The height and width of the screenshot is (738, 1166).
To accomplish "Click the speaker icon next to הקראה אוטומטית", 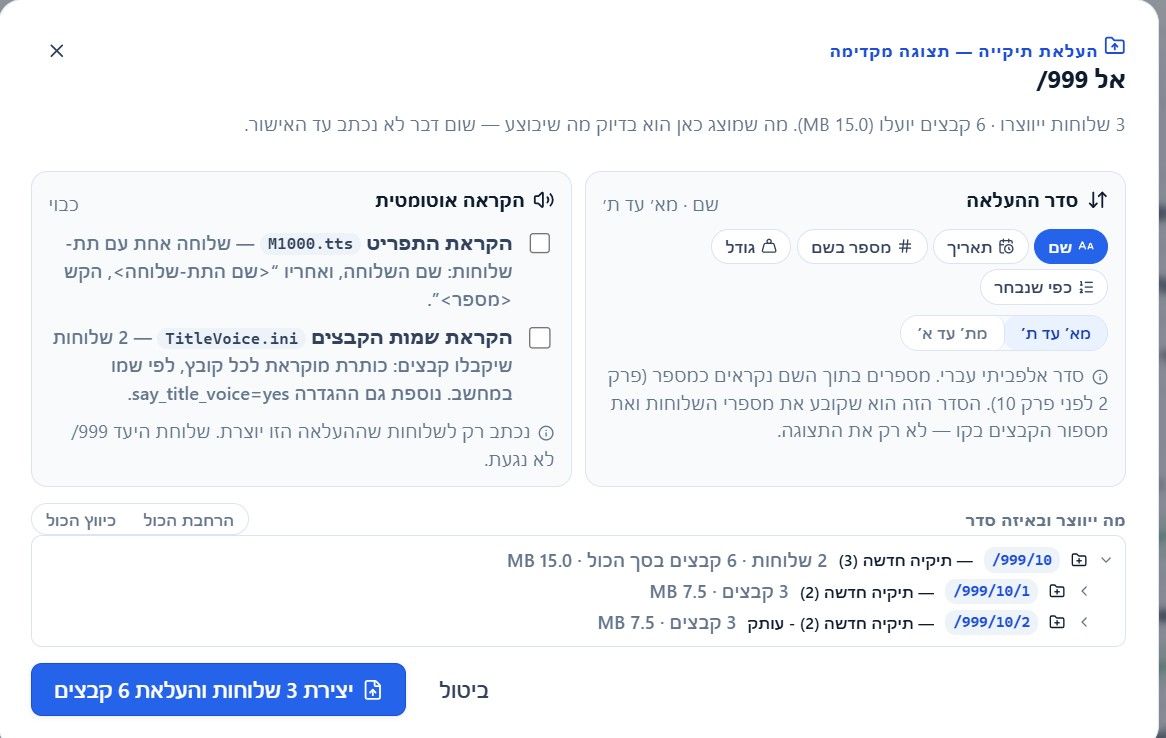I will tap(544, 200).
